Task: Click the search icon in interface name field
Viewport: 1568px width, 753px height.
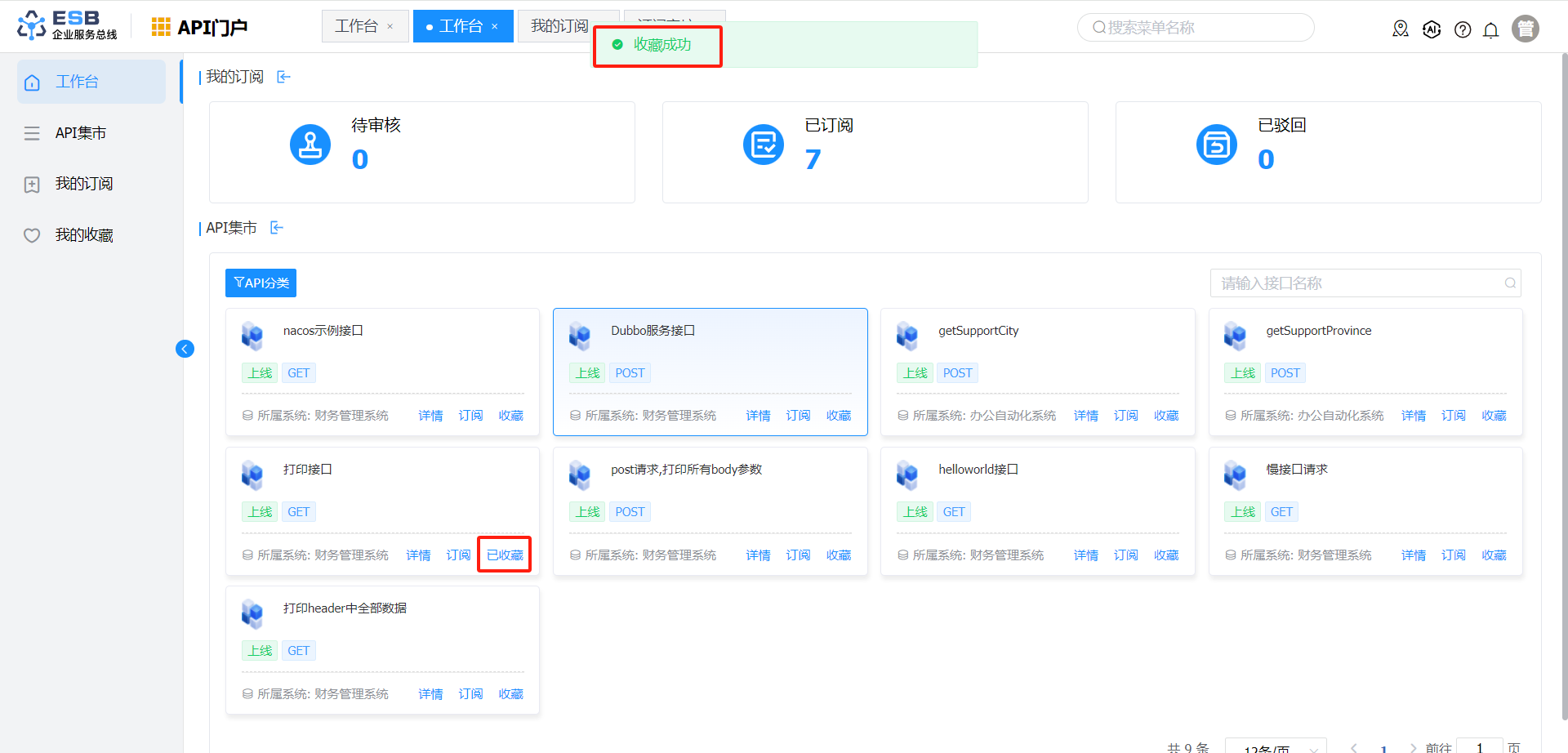Action: click(1510, 283)
